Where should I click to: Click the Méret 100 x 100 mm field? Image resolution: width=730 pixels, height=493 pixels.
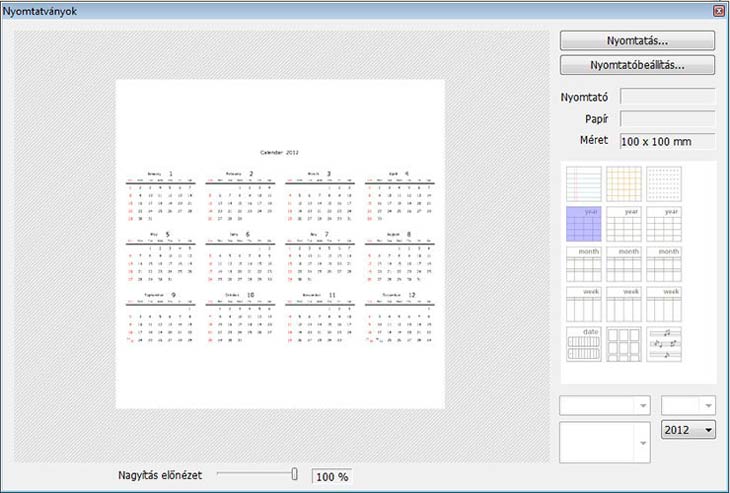[667, 142]
